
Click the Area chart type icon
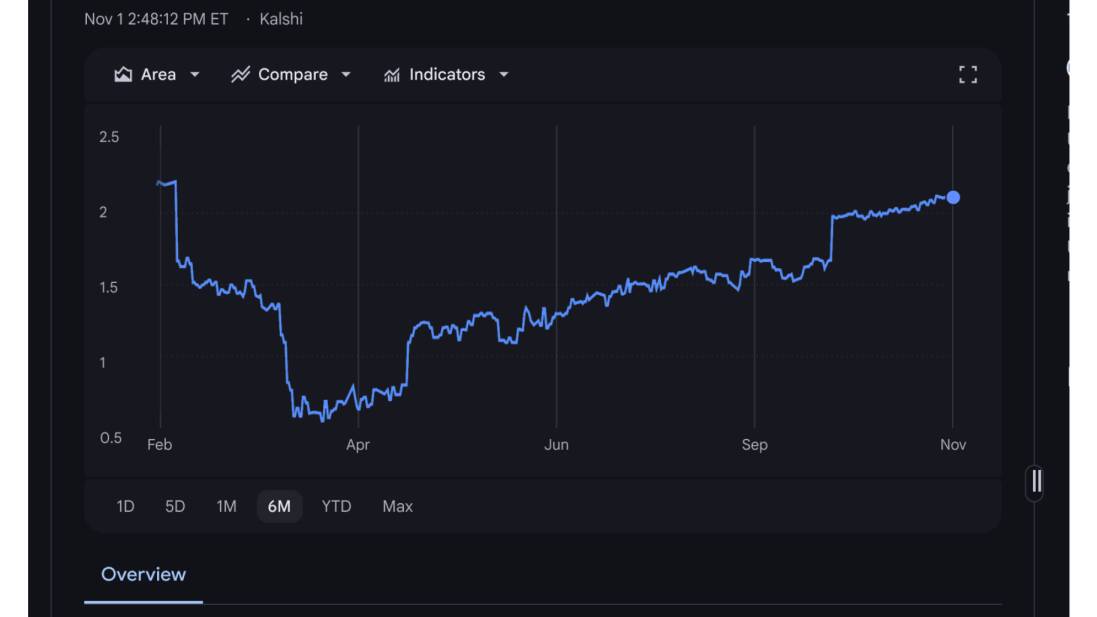[123, 75]
